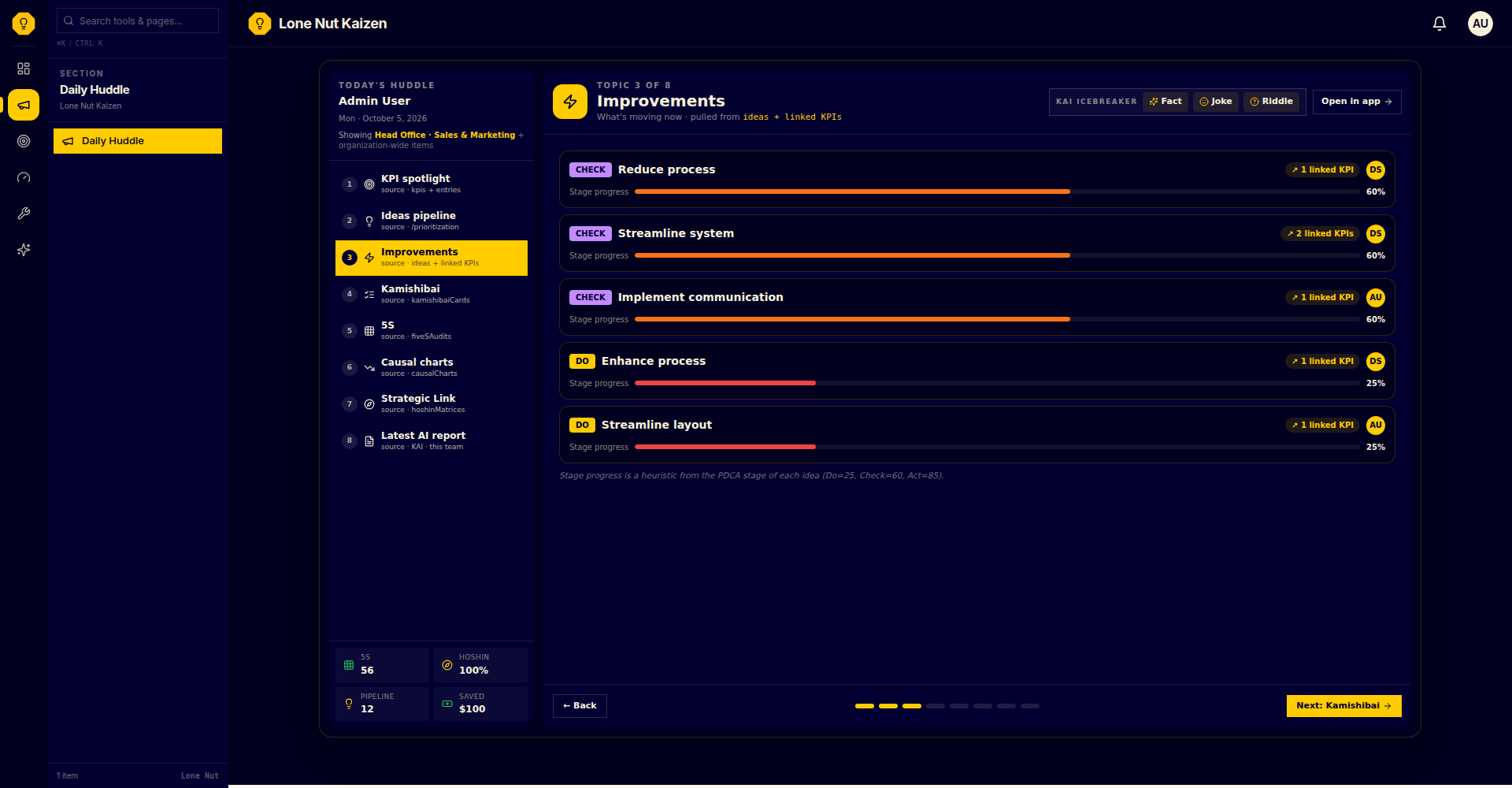1512x788 pixels.
Task: Go to KPI spotlight topic
Action: [432, 184]
